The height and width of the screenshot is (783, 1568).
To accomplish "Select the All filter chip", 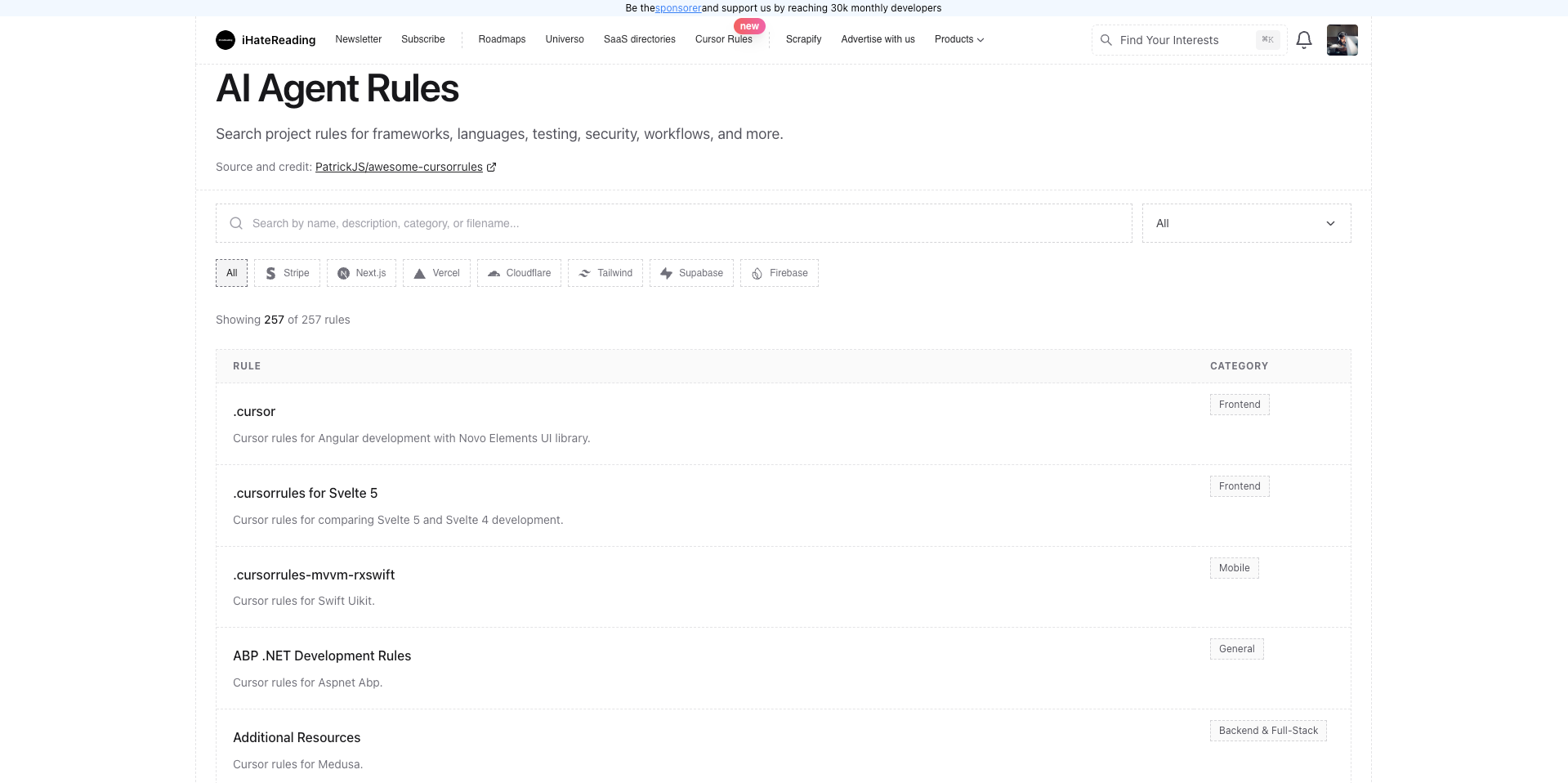I will click(231, 273).
